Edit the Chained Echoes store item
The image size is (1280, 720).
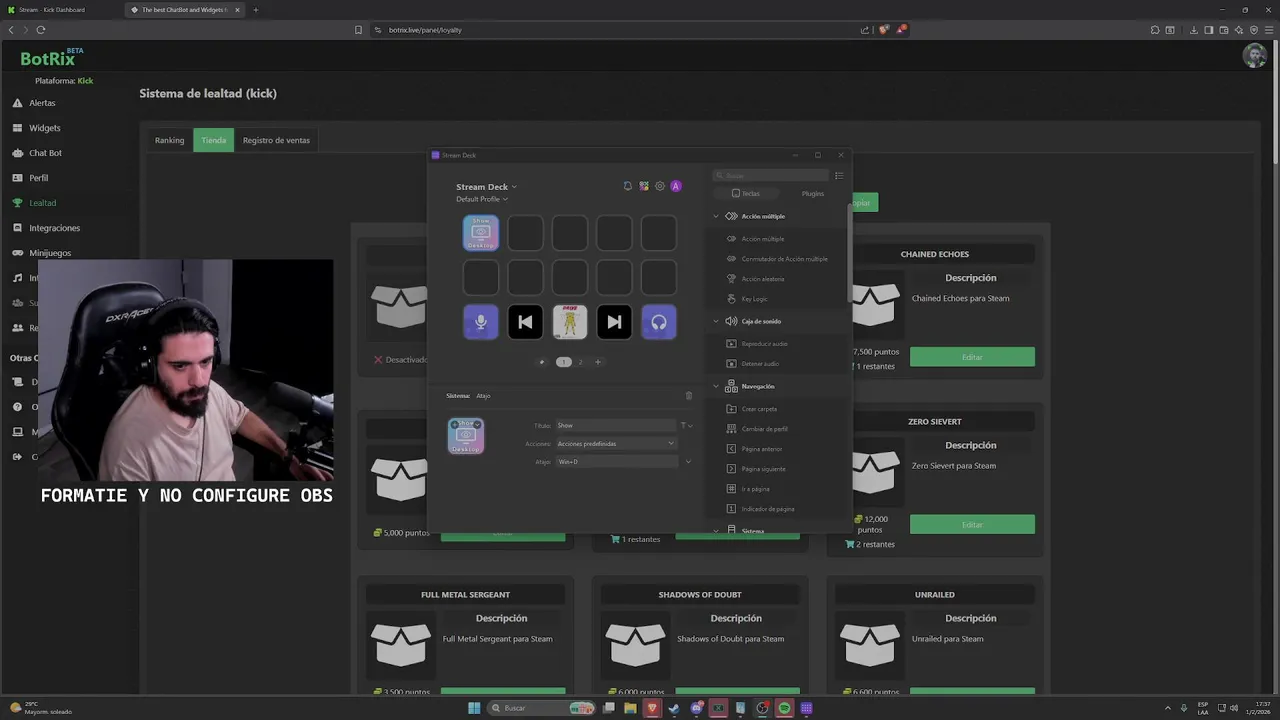972,357
